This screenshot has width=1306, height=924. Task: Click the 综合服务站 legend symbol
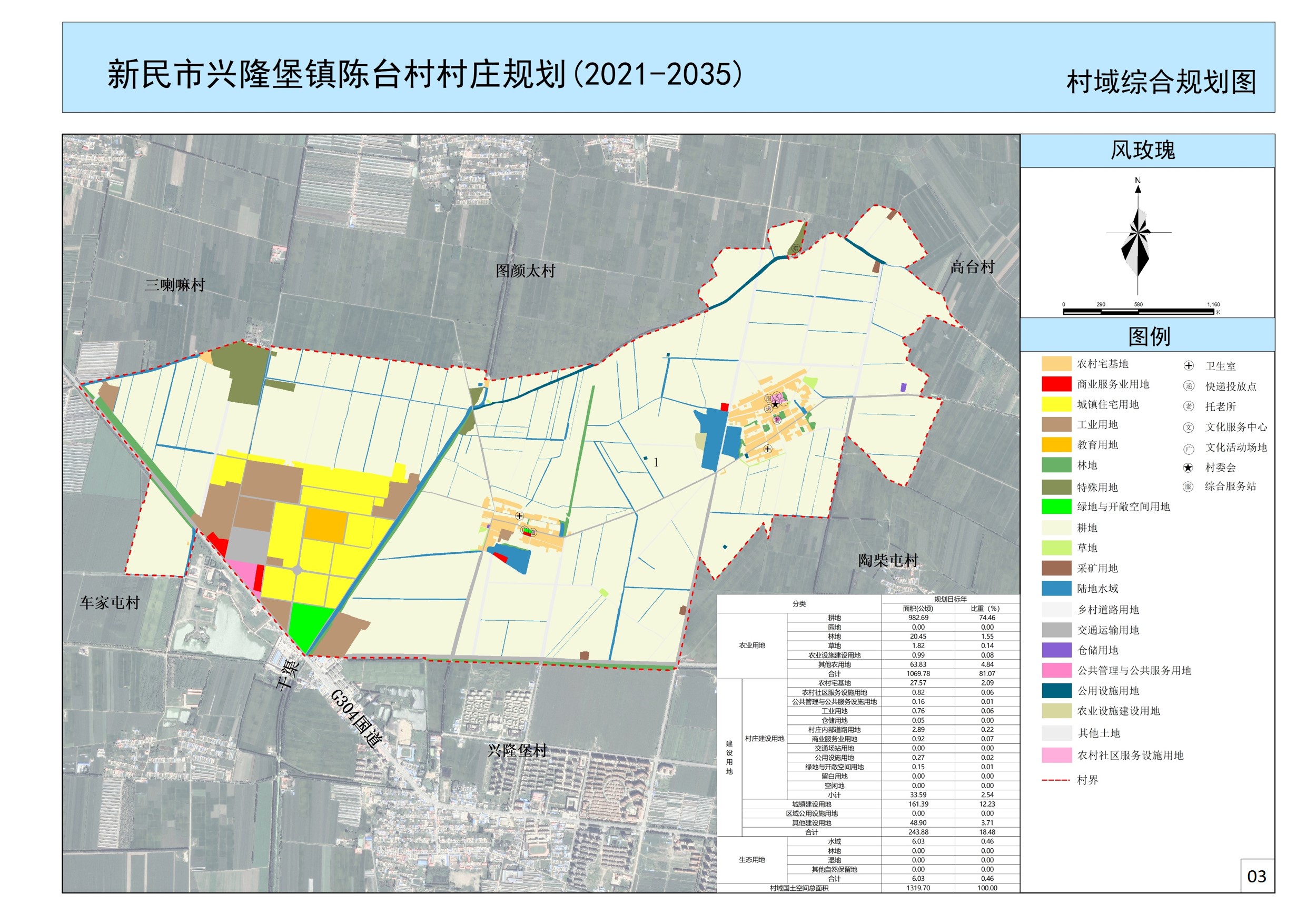[x=1188, y=486]
